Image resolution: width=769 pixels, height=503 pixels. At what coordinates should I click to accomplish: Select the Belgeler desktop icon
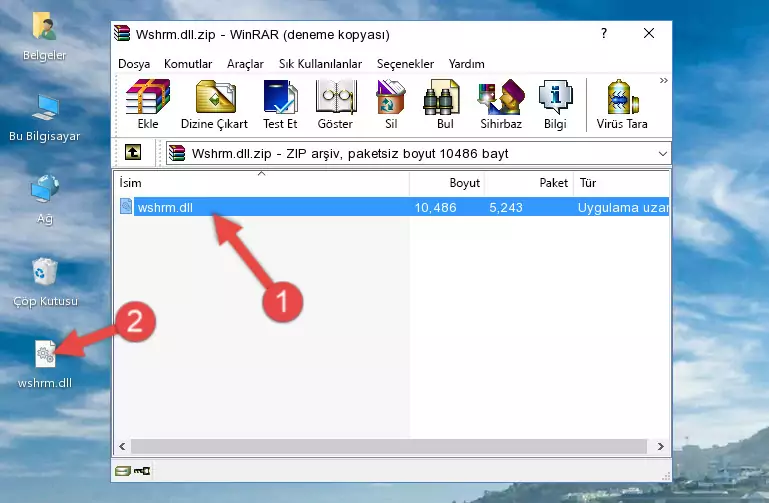pyautogui.click(x=45, y=37)
